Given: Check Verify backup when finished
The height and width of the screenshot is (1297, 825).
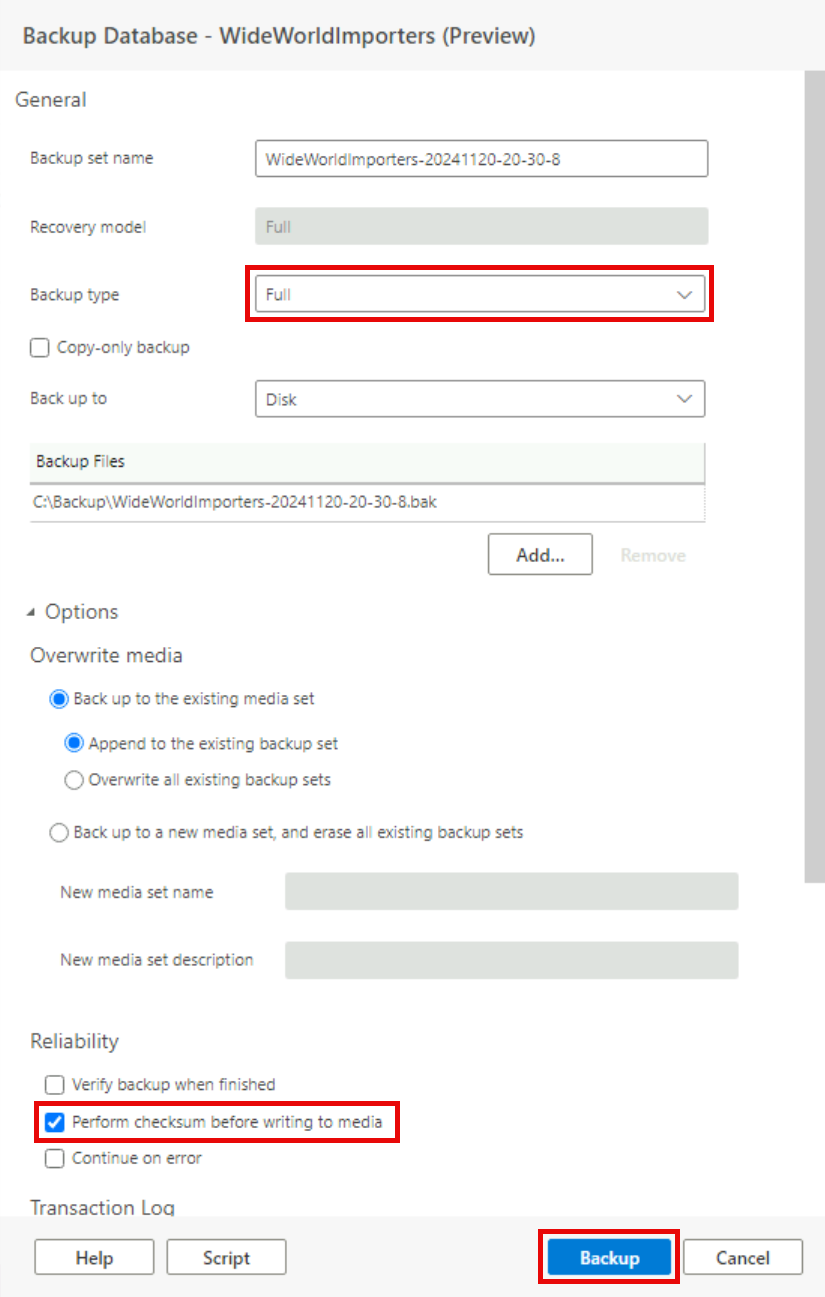Looking at the screenshot, I should 54,1085.
